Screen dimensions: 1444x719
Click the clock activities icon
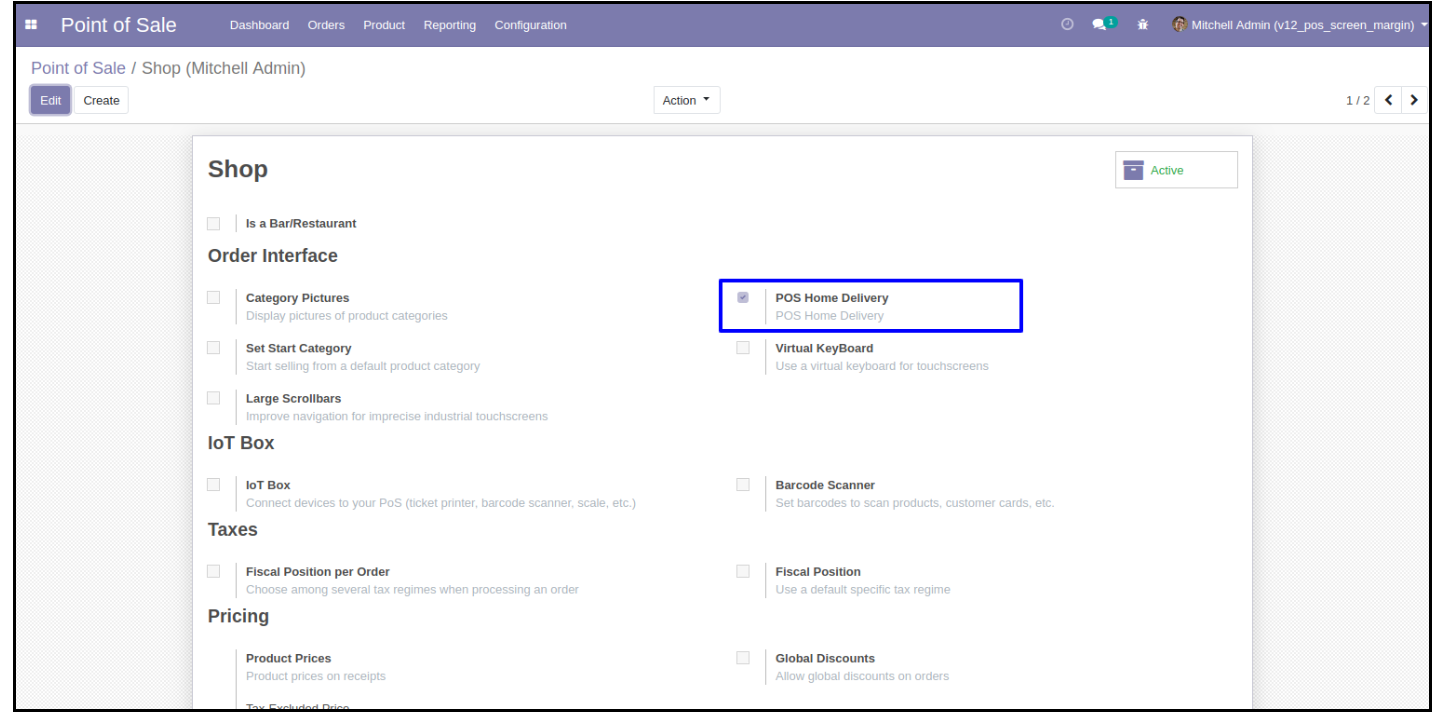pos(1067,25)
